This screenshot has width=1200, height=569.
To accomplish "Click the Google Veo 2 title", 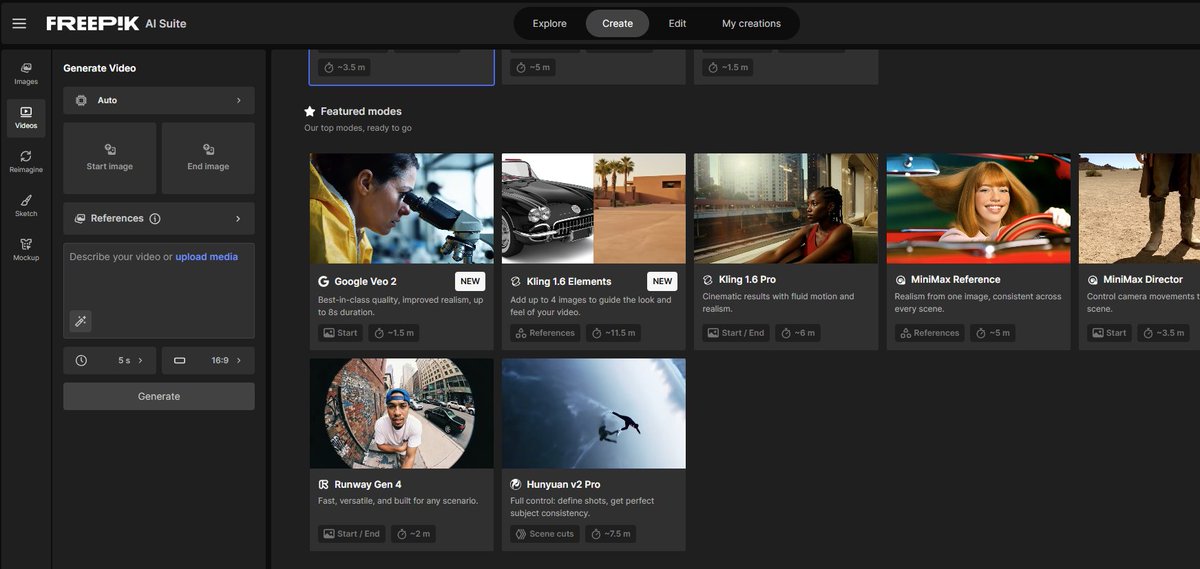I will (x=365, y=281).
